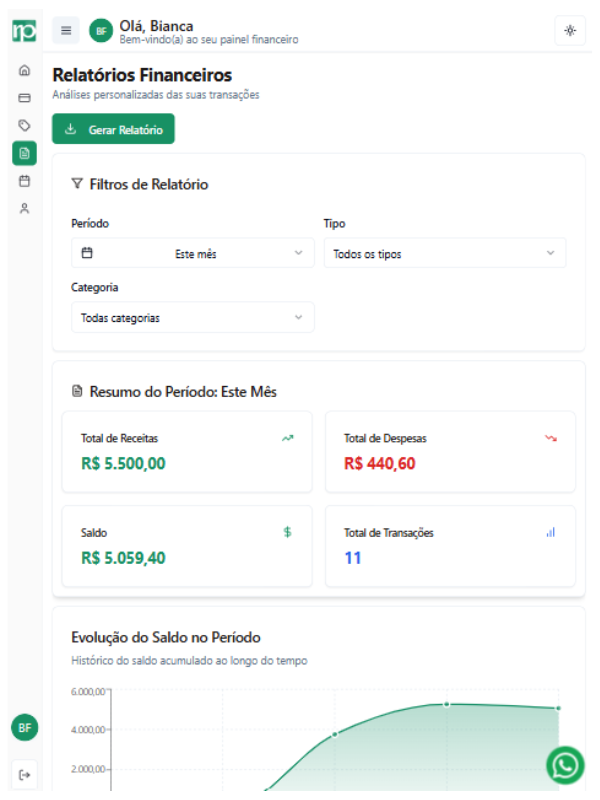The height and width of the screenshot is (800, 600).
Task: Click the user profile sidebar icon
Action: pos(25,208)
